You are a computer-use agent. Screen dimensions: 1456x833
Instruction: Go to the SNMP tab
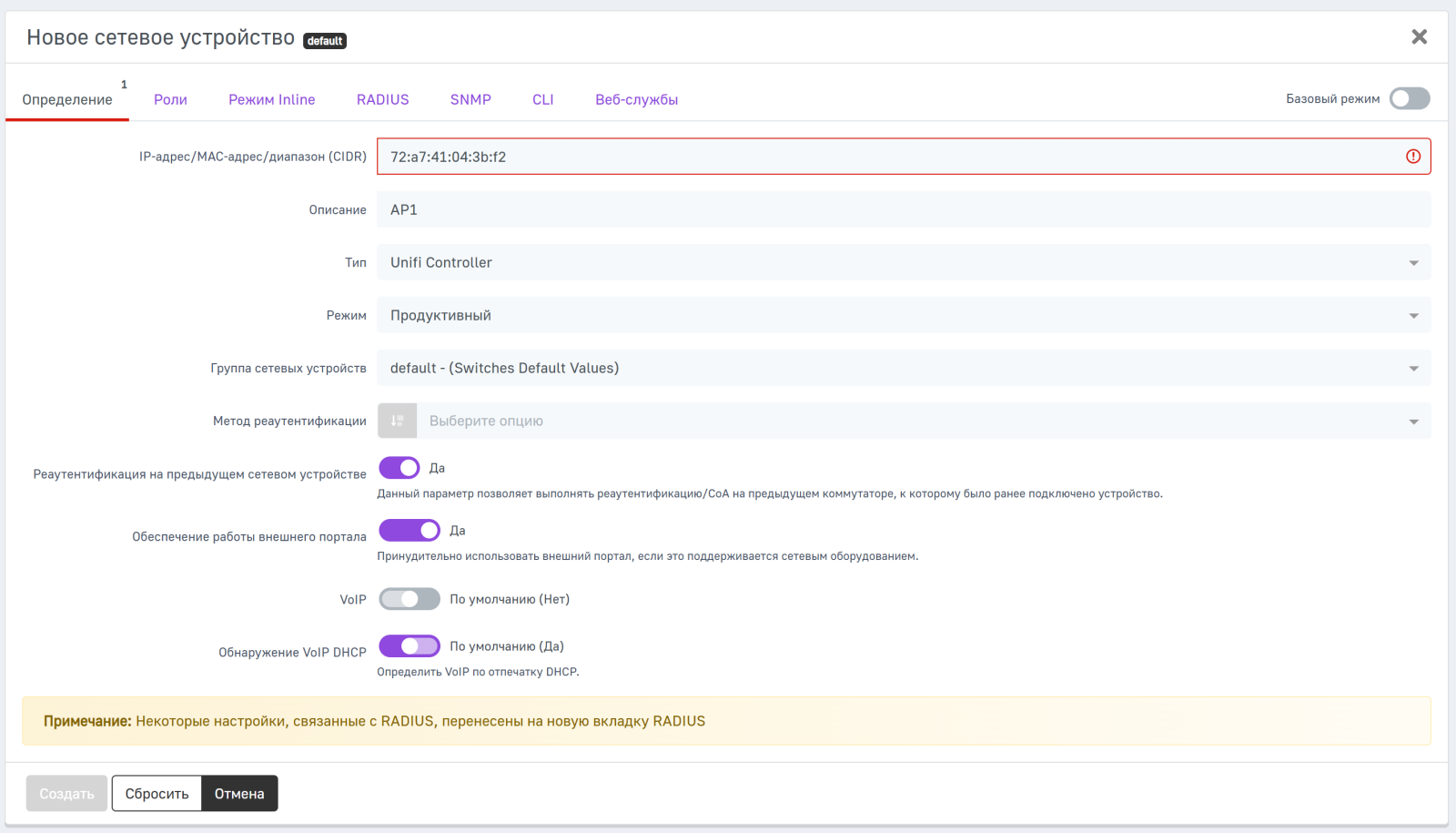[x=470, y=99]
